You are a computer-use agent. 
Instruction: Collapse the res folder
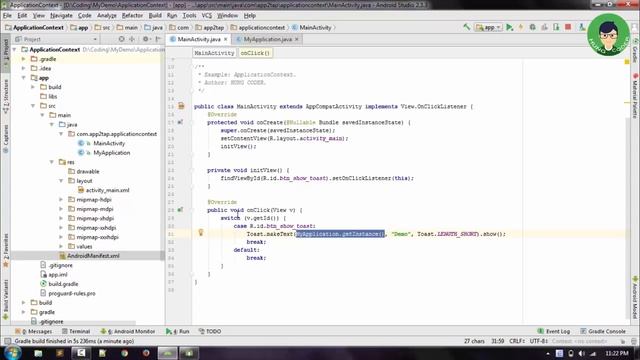pyautogui.click(x=52, y=162)
